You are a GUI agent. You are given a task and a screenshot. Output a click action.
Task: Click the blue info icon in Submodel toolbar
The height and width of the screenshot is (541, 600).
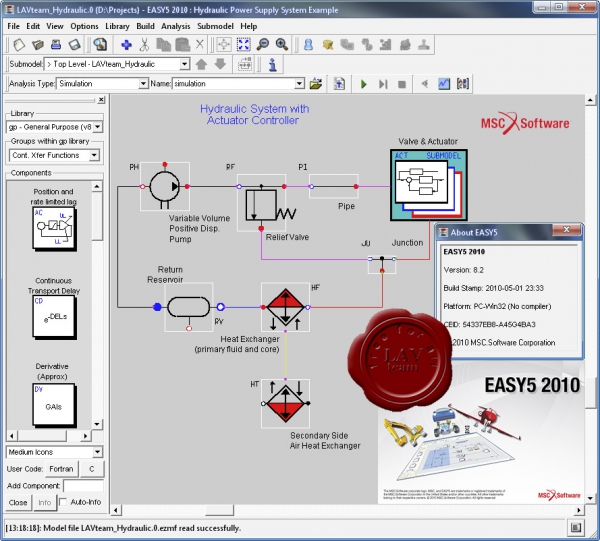(x=272, y=64)
